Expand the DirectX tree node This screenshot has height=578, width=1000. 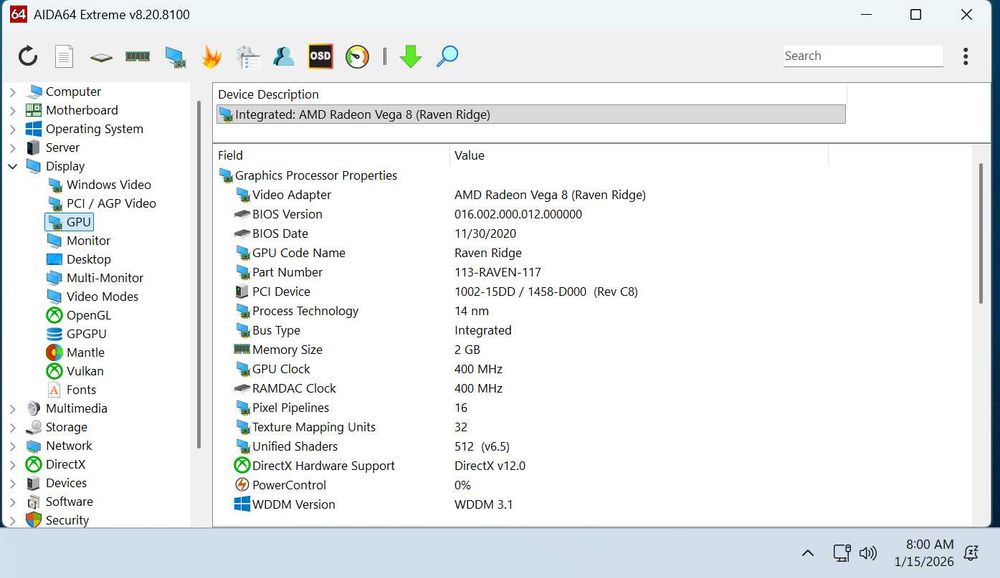tap(12, 464)
